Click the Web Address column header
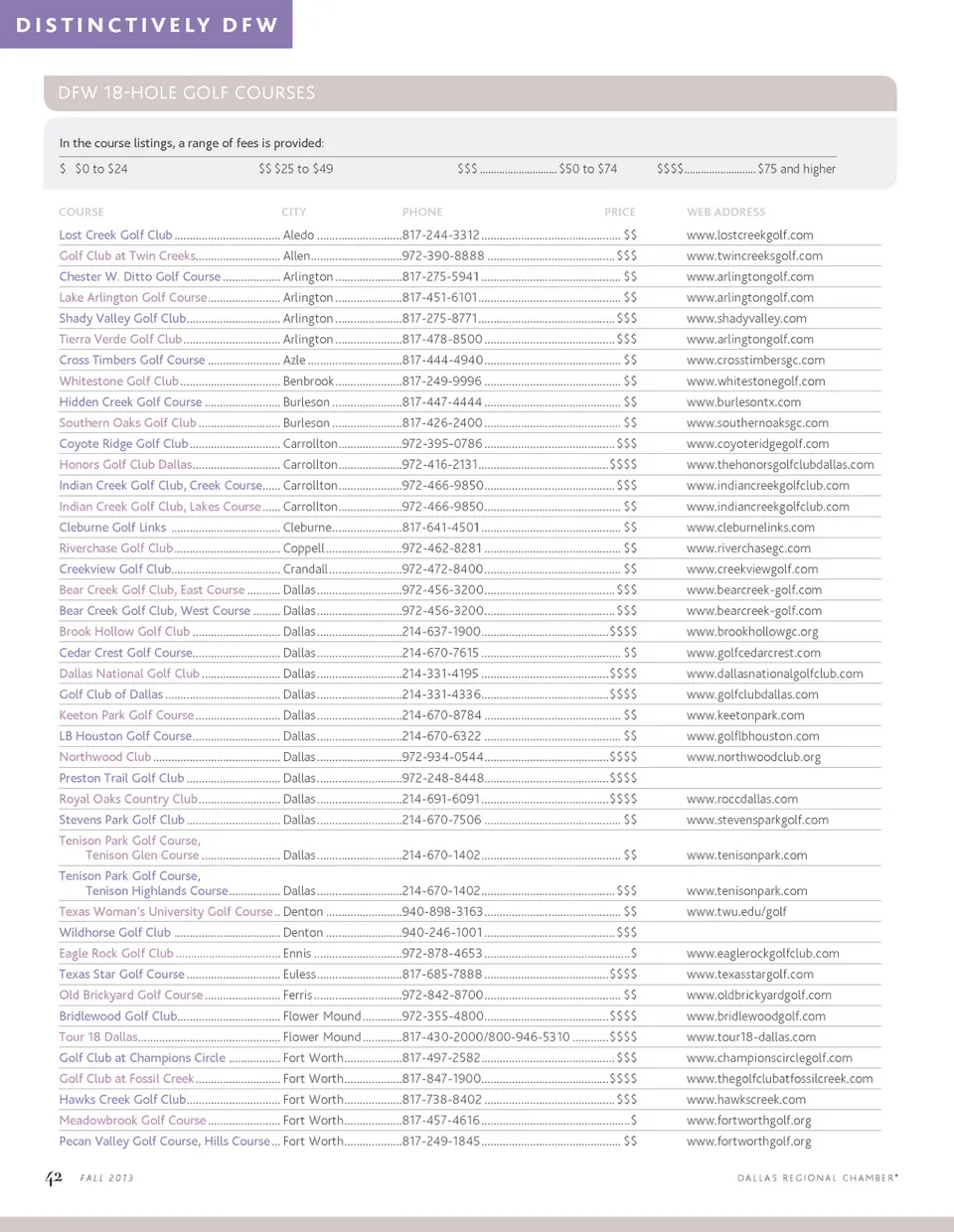 coord(725,212)
